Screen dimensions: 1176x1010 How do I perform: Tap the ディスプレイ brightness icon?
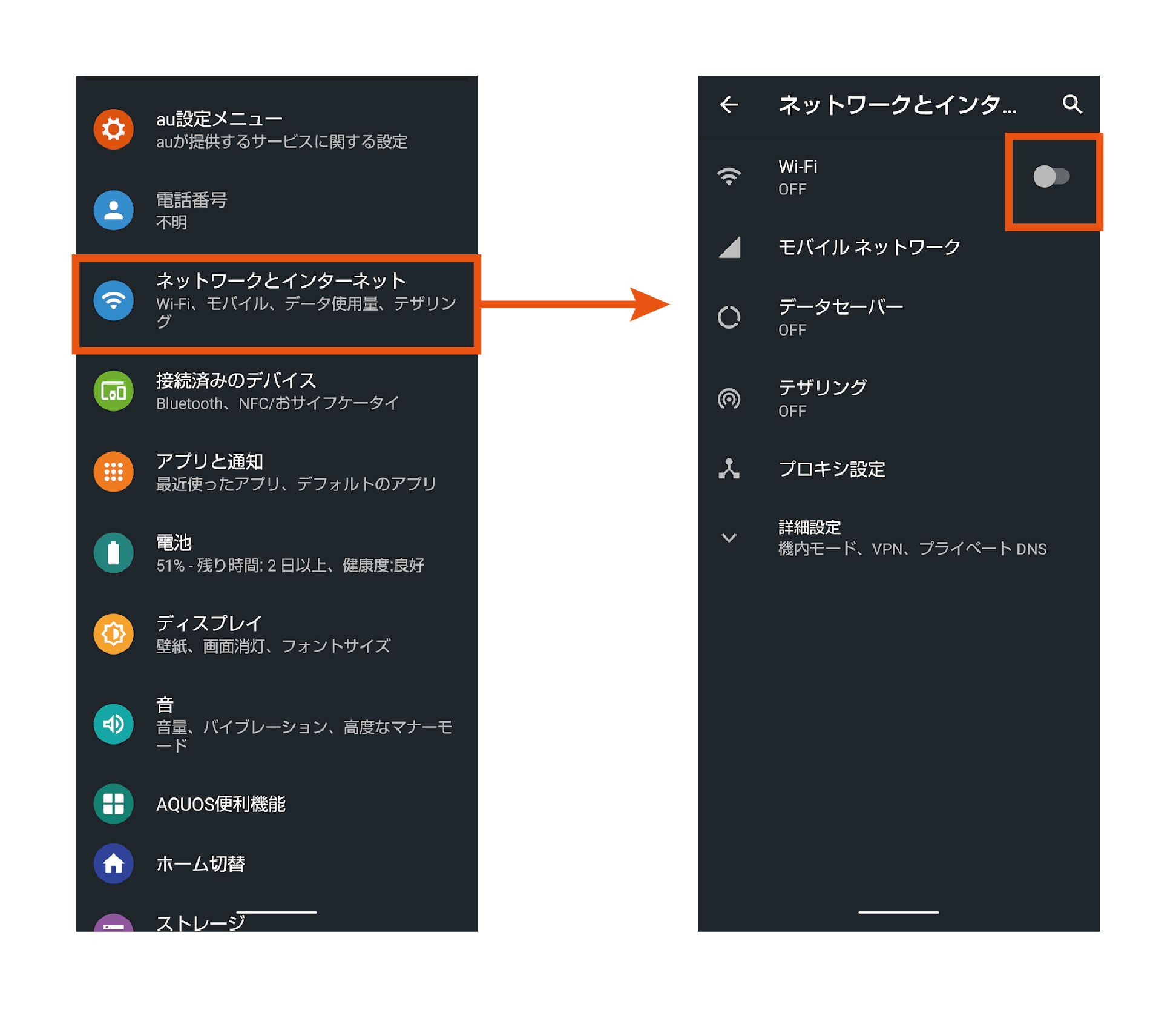tap(113, 634)
